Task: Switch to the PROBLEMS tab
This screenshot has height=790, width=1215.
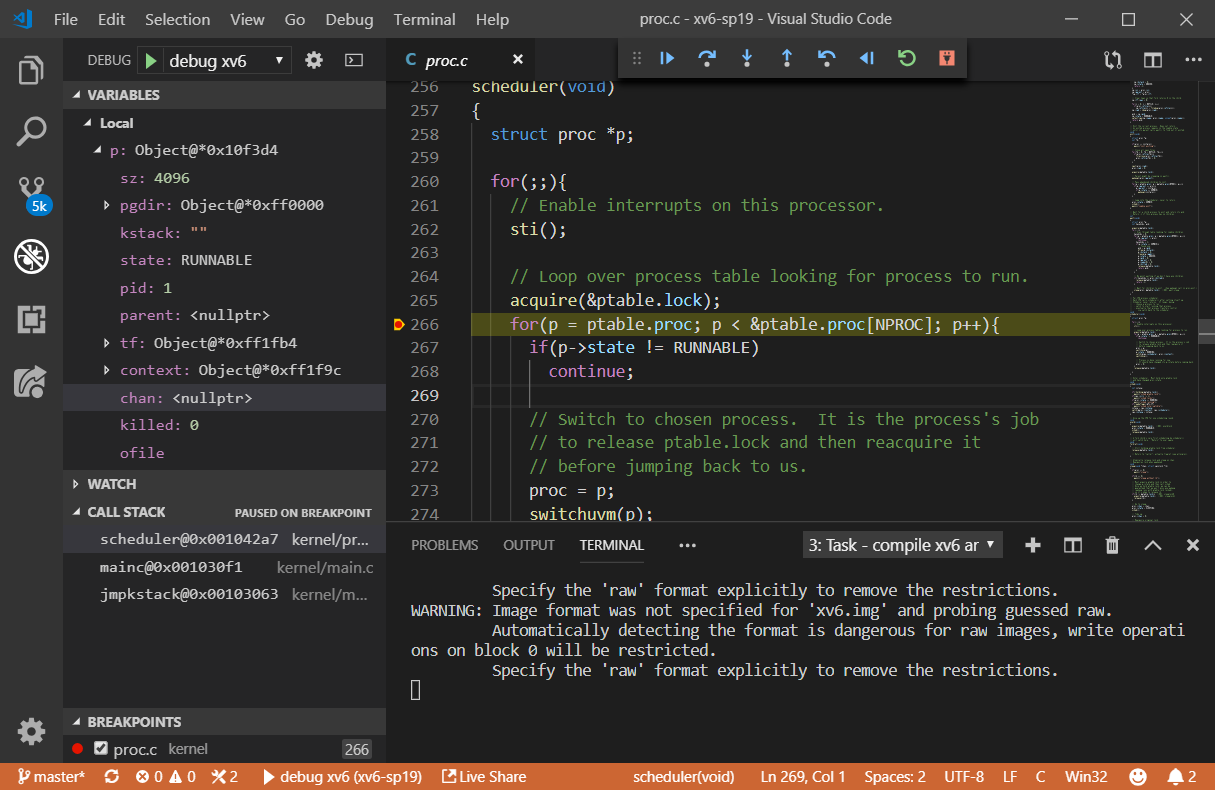Action: [x=444, y=545]
